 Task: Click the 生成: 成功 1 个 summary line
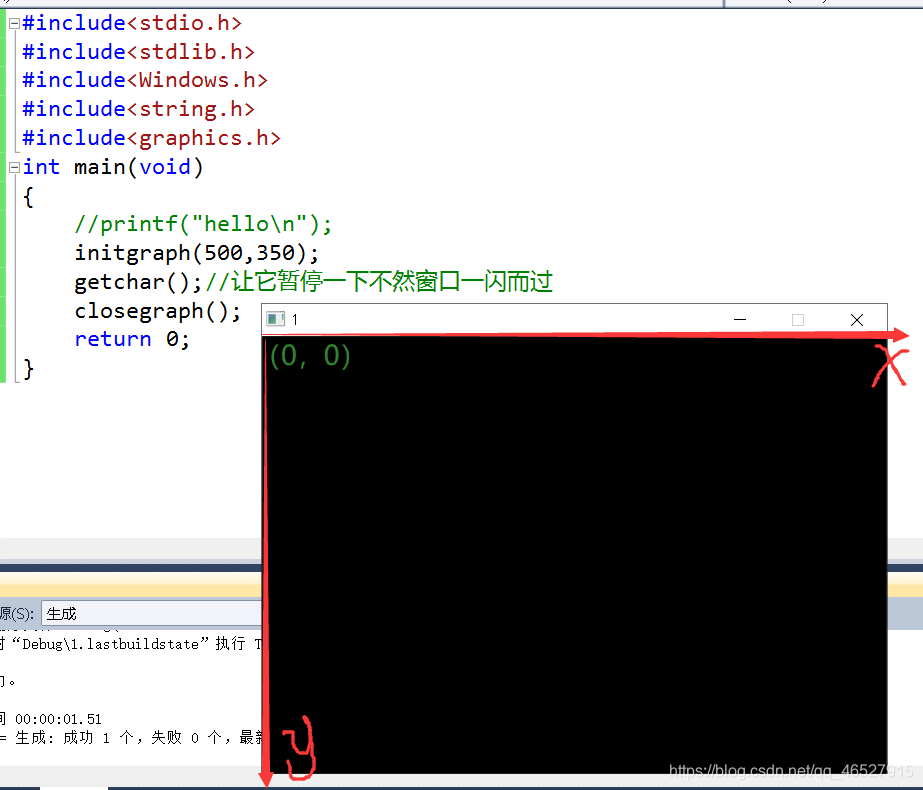(x=131, y=737)
